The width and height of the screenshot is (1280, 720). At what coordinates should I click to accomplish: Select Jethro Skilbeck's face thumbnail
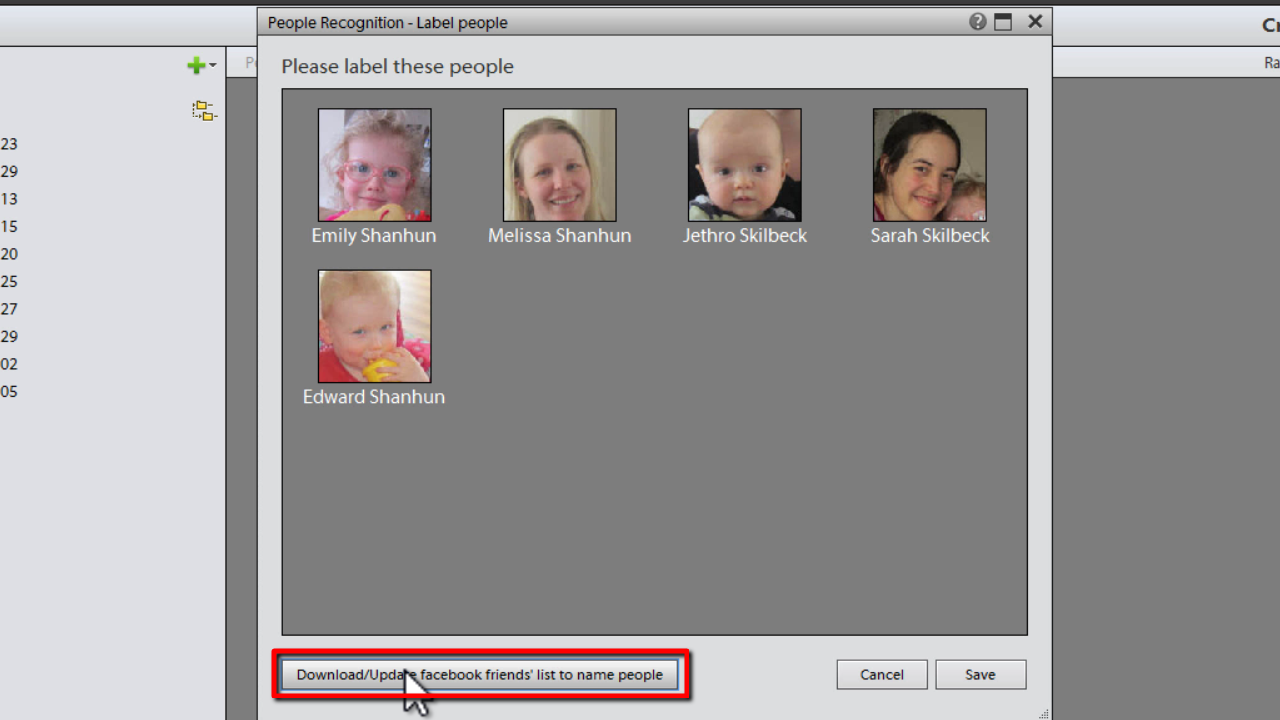click(x=745, y=165)
